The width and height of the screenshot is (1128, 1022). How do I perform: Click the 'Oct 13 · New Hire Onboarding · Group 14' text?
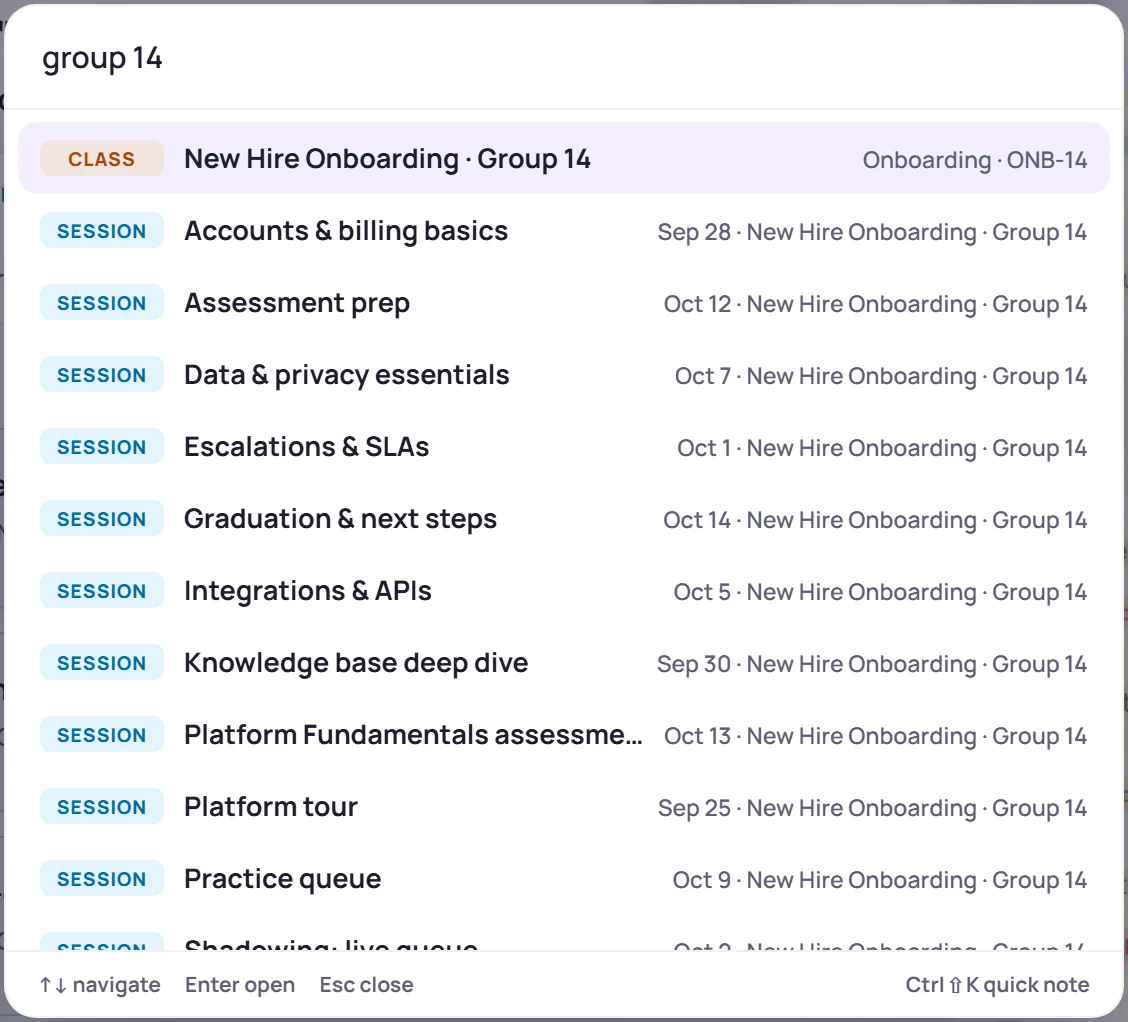click(875, 736)
